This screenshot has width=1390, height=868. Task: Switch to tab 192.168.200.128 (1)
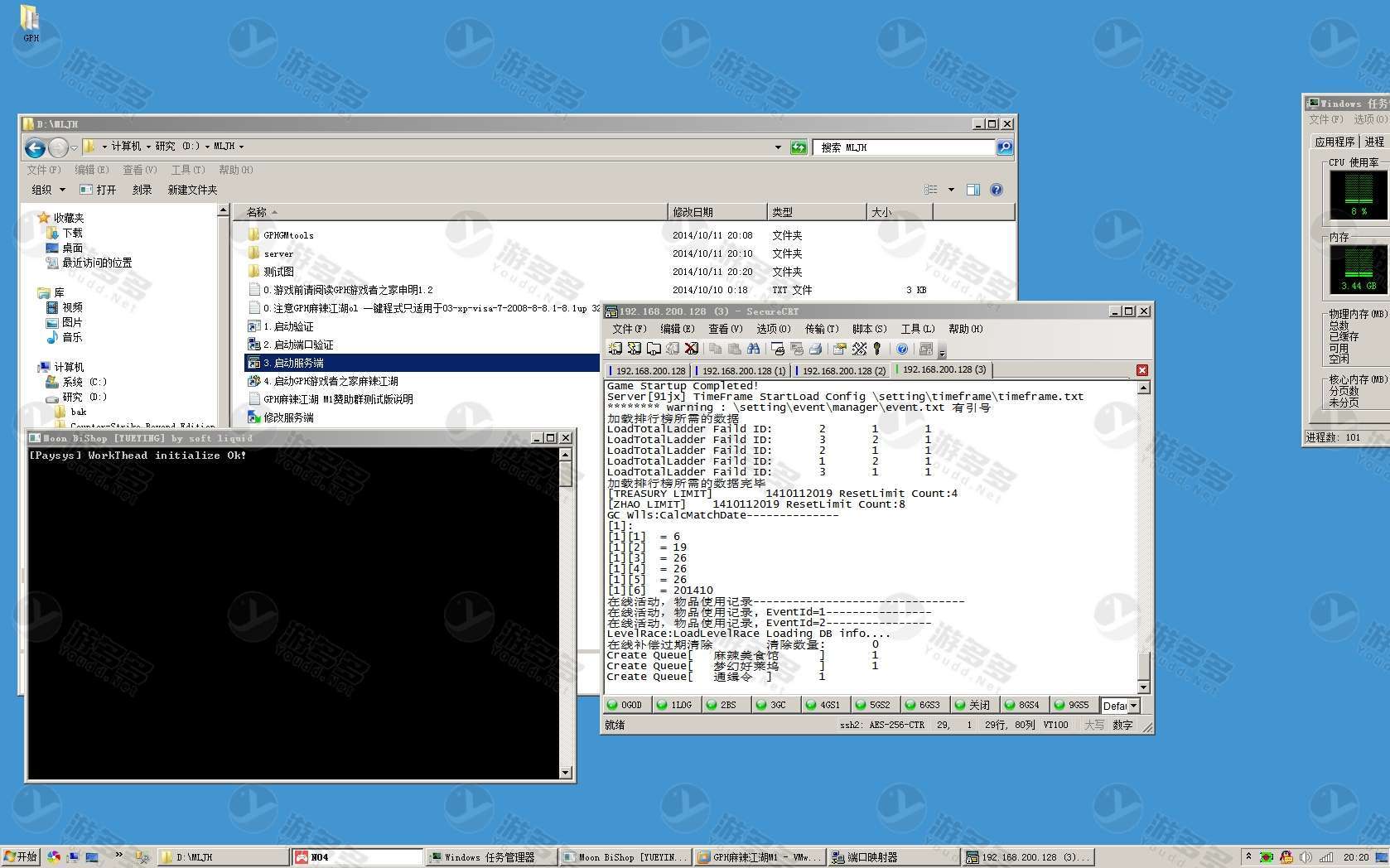742,370
